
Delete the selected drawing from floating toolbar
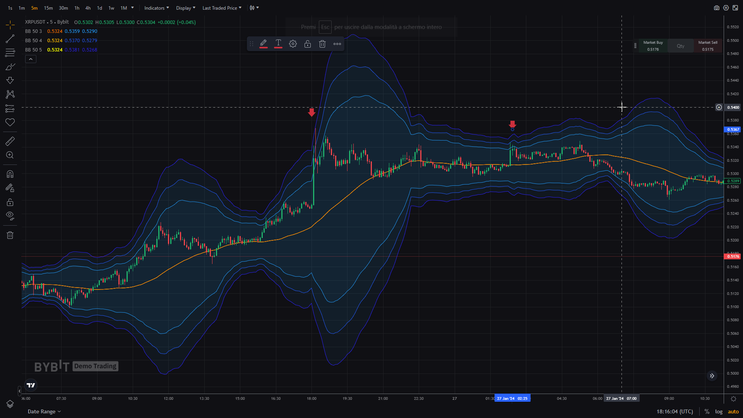coord(322,44)
